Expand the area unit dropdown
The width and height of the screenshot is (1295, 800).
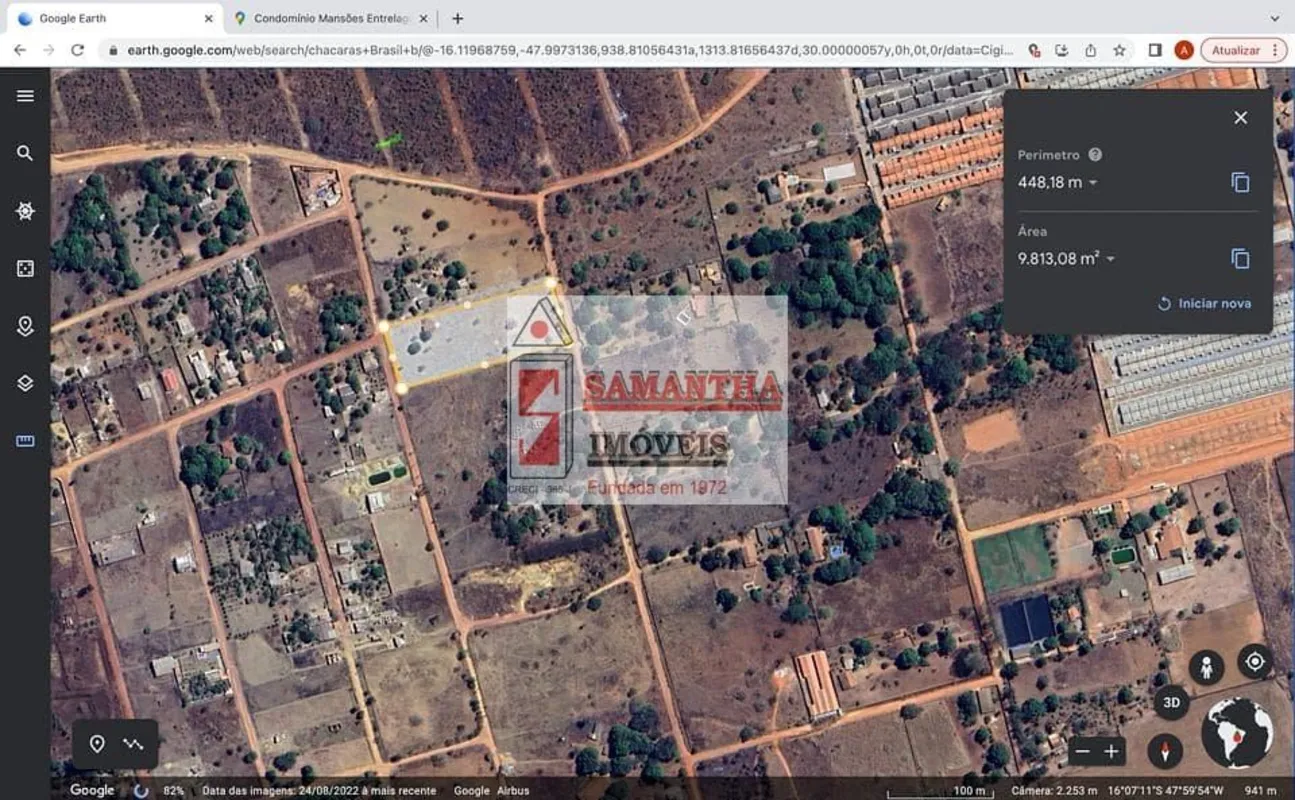click(1110, 260)
